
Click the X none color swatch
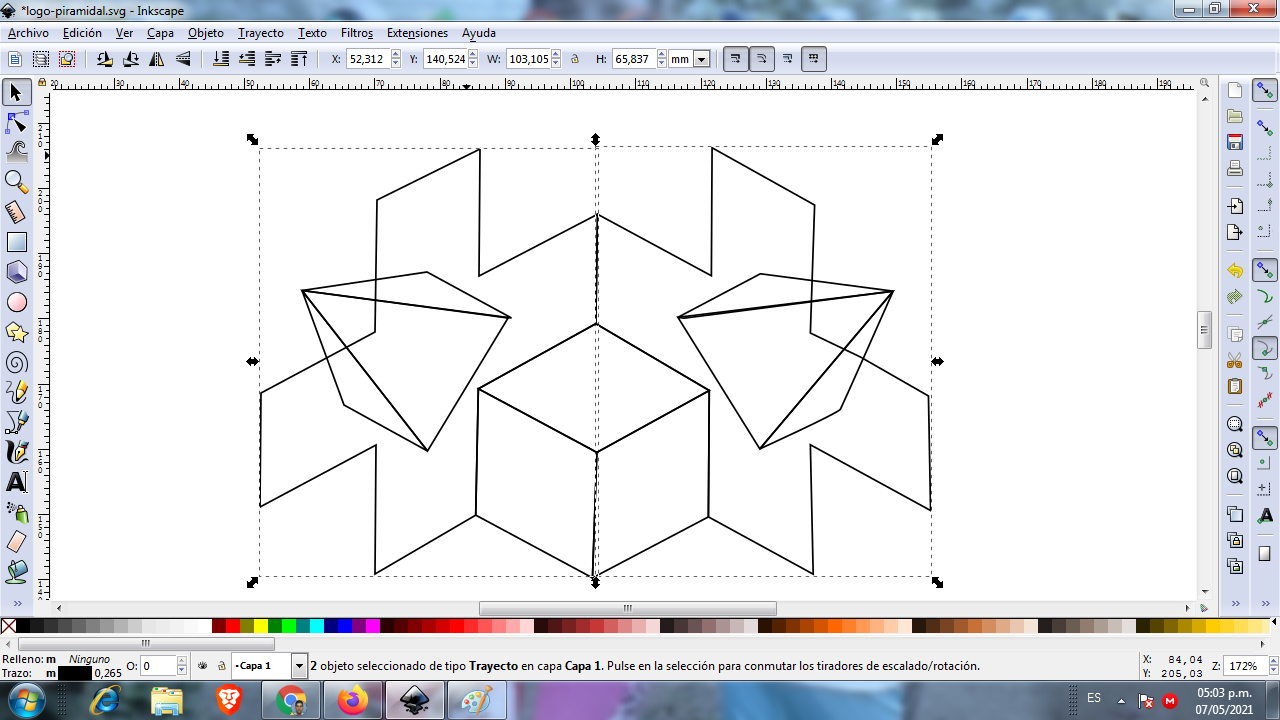click(8, 626)
